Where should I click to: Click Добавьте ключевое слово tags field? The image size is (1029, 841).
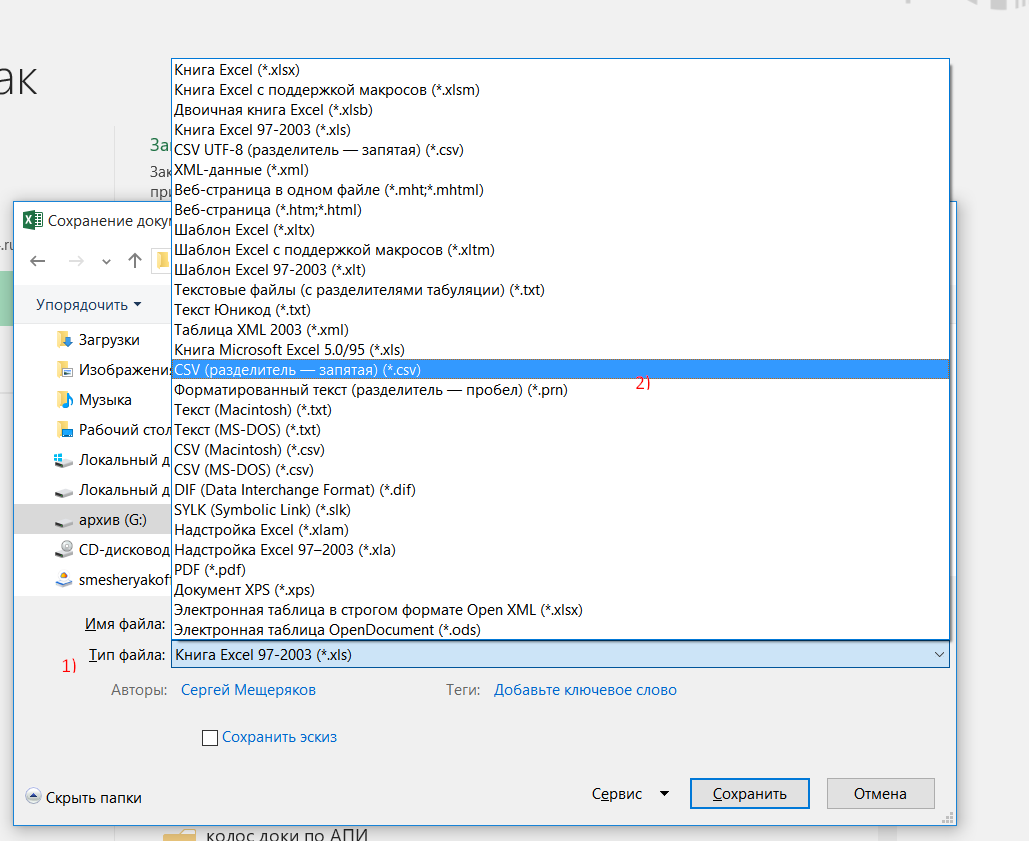point(585,690)
